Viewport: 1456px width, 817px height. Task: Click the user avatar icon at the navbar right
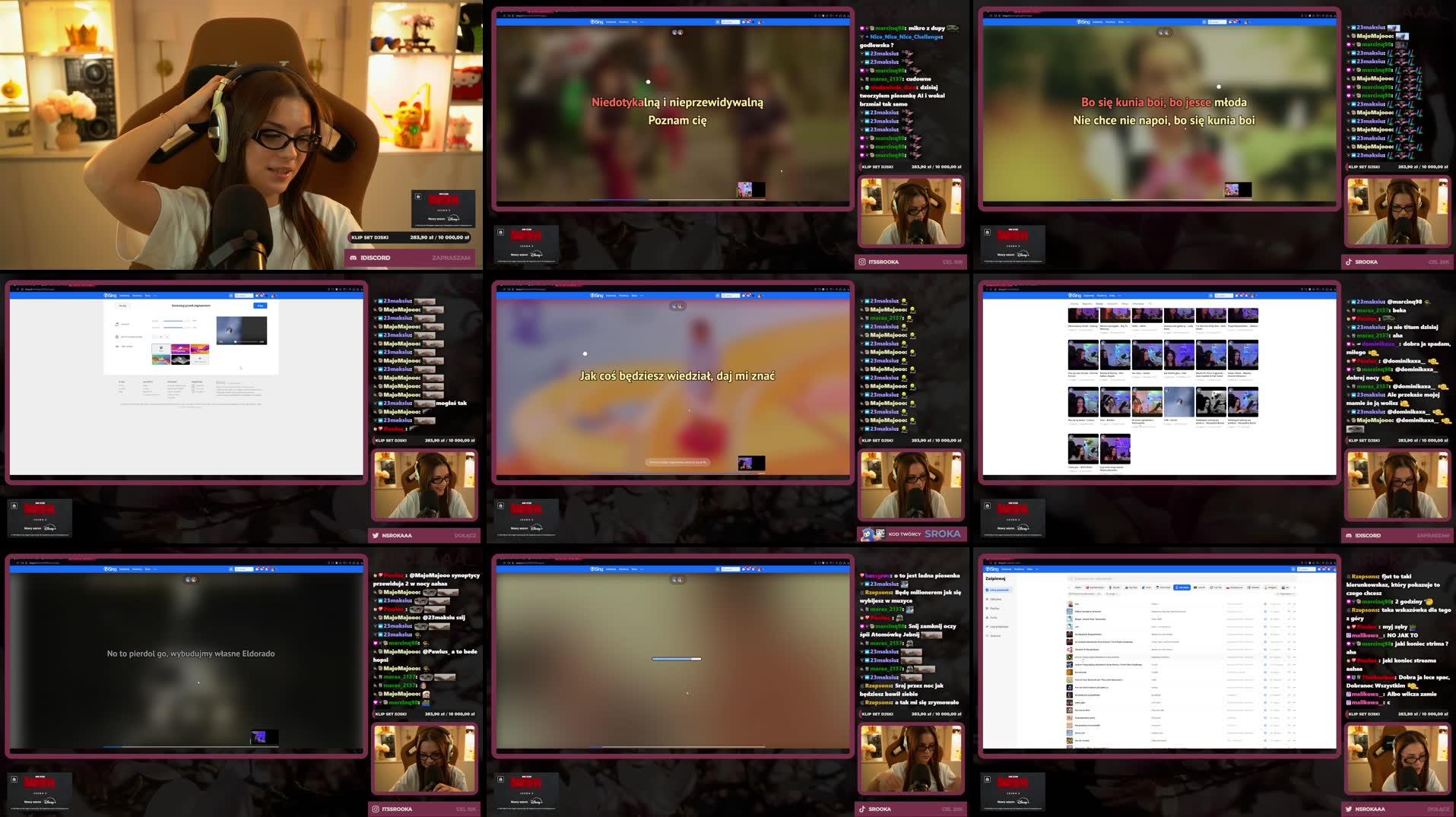1336,569
